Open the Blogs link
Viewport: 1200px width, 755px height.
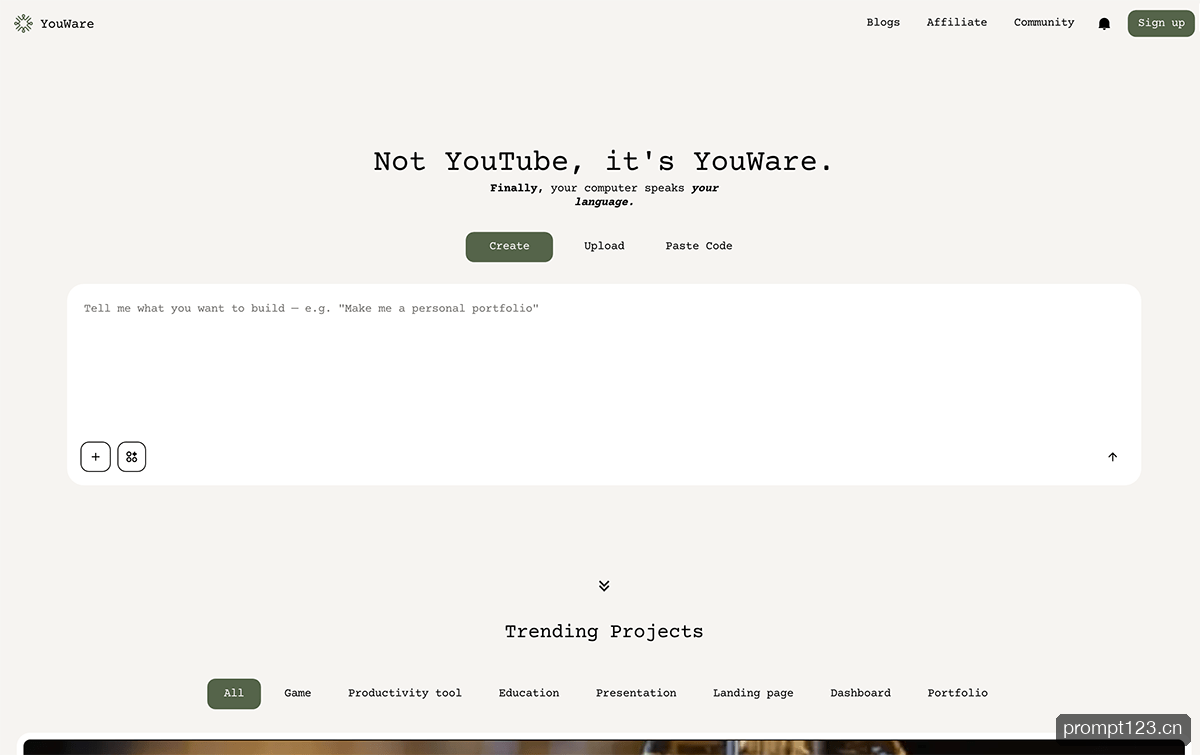coord(883,22)
